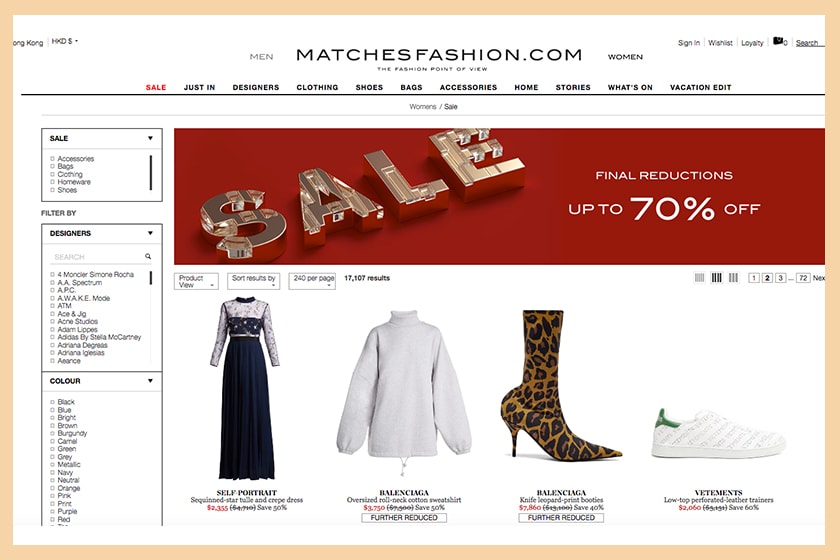The width and height of the screenshot is (840, 560).
Task: Click the Sign In link
Action: click(688, 43)
